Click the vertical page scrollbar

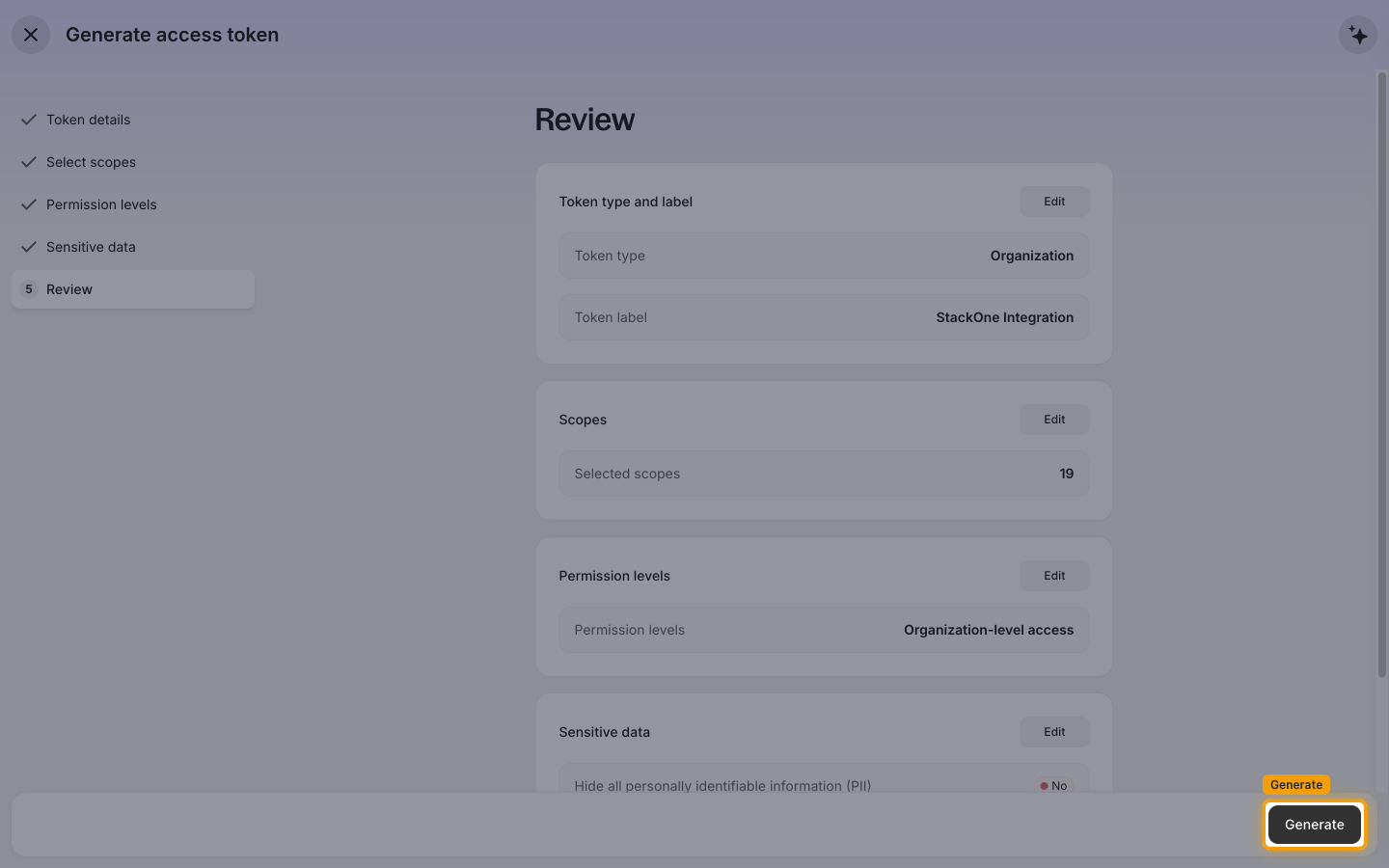click(1382, 375)
